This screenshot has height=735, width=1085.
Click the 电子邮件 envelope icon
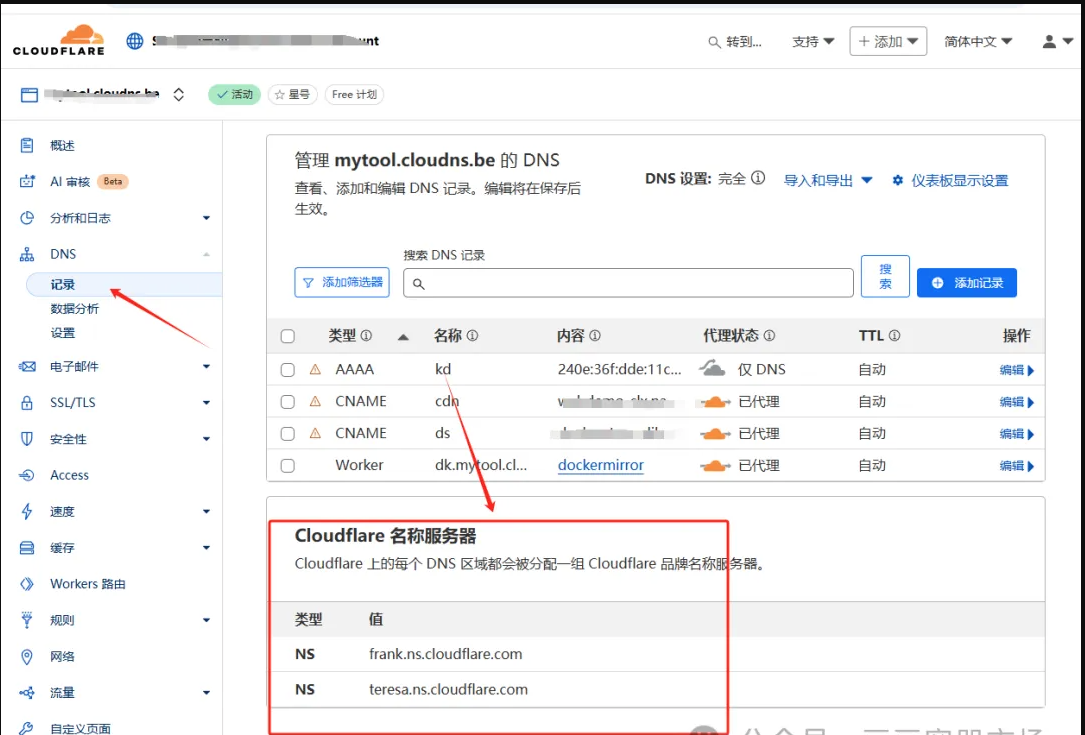[x=27, y=366]
